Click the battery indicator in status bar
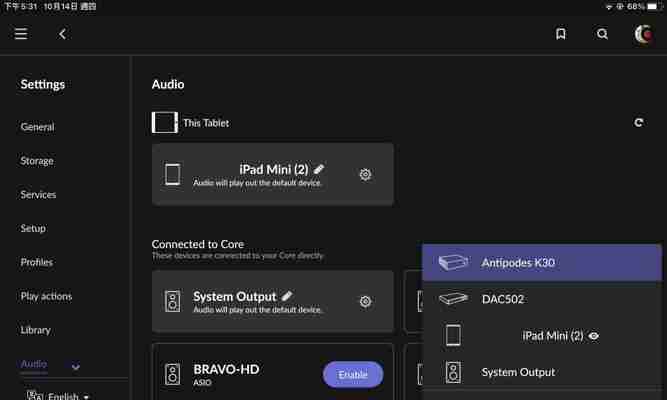The height and width of the screenshot is (400, 667). tap(653, 6)
